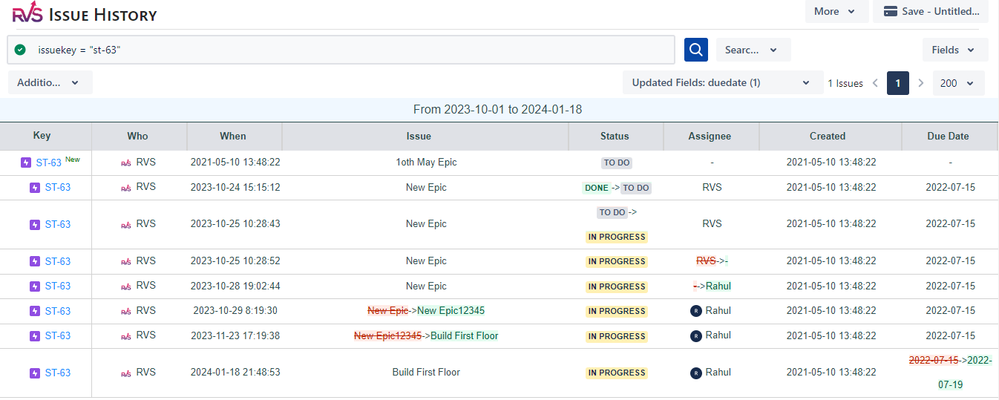This screenshot has height=400, width=999.
Task: Click the epic icon in the 2023-10-29 8:19:30 row
Action: pyautogui.click(x=36, y=311)
